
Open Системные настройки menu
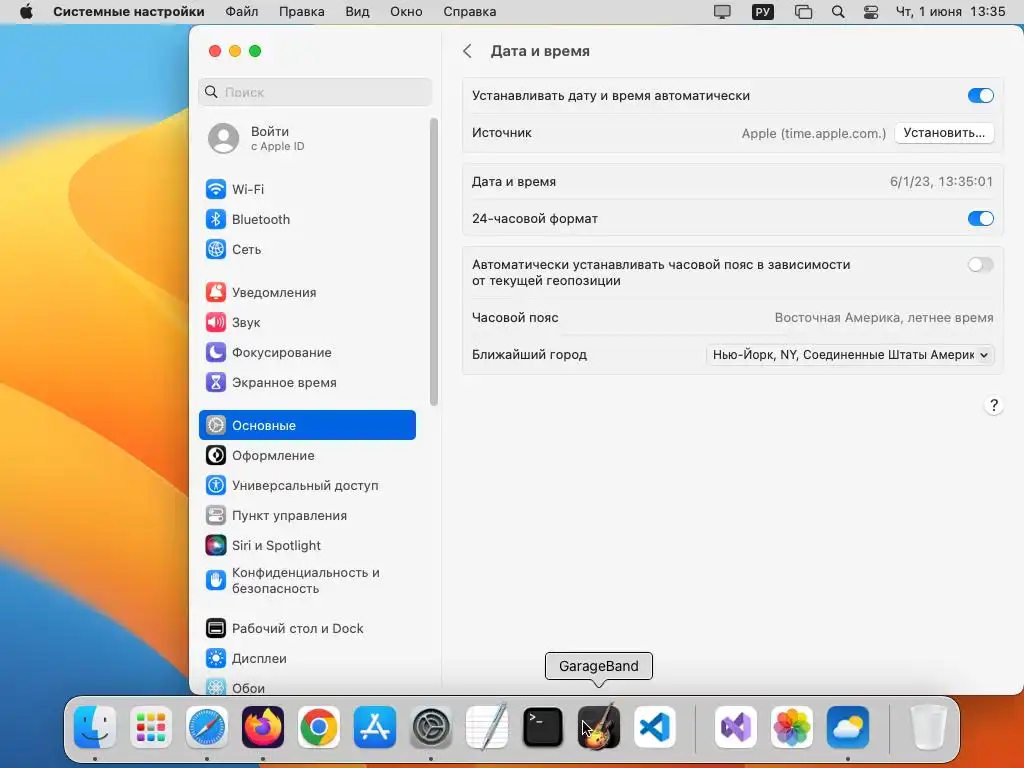[x=129, y=12]
